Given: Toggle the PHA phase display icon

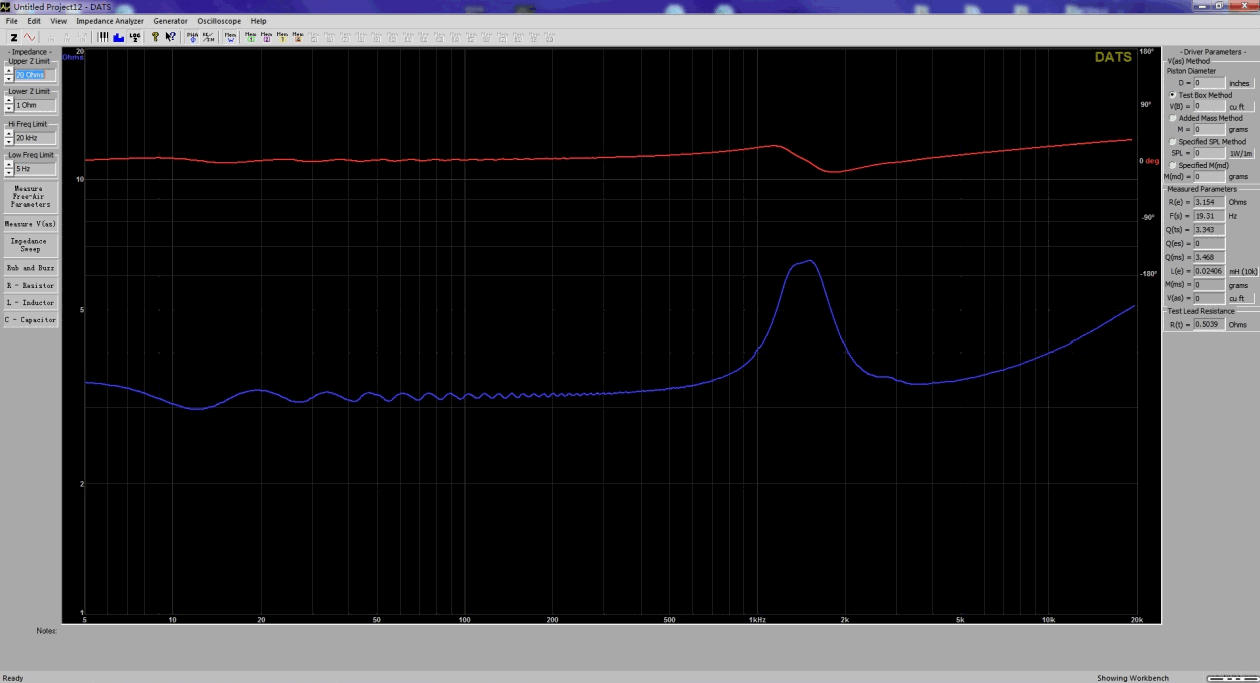Looking at the screenshot, I should (x=192, y=37).
